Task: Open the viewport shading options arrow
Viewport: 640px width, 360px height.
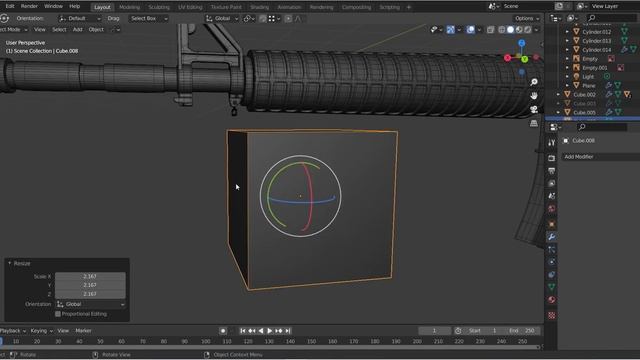Action: pos(536,30)
